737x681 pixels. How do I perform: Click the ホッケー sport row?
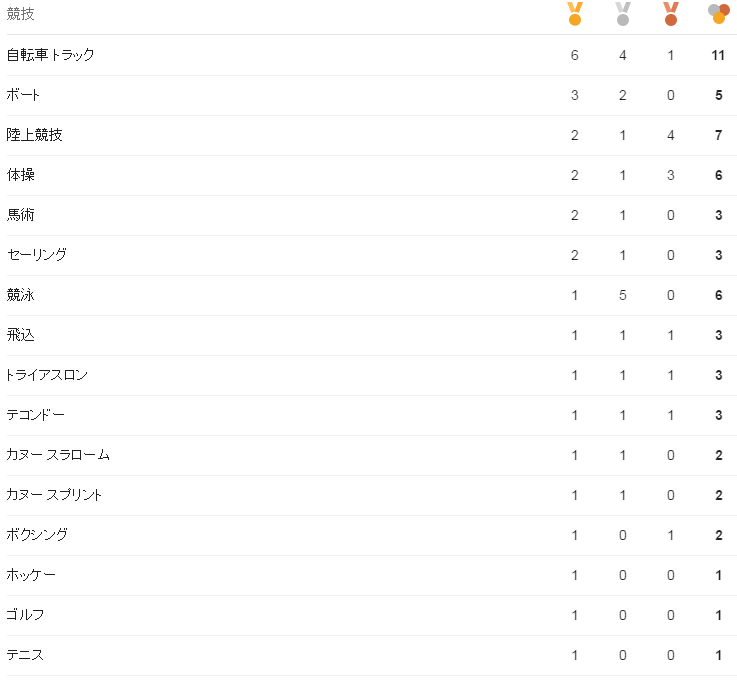point(31,575)
